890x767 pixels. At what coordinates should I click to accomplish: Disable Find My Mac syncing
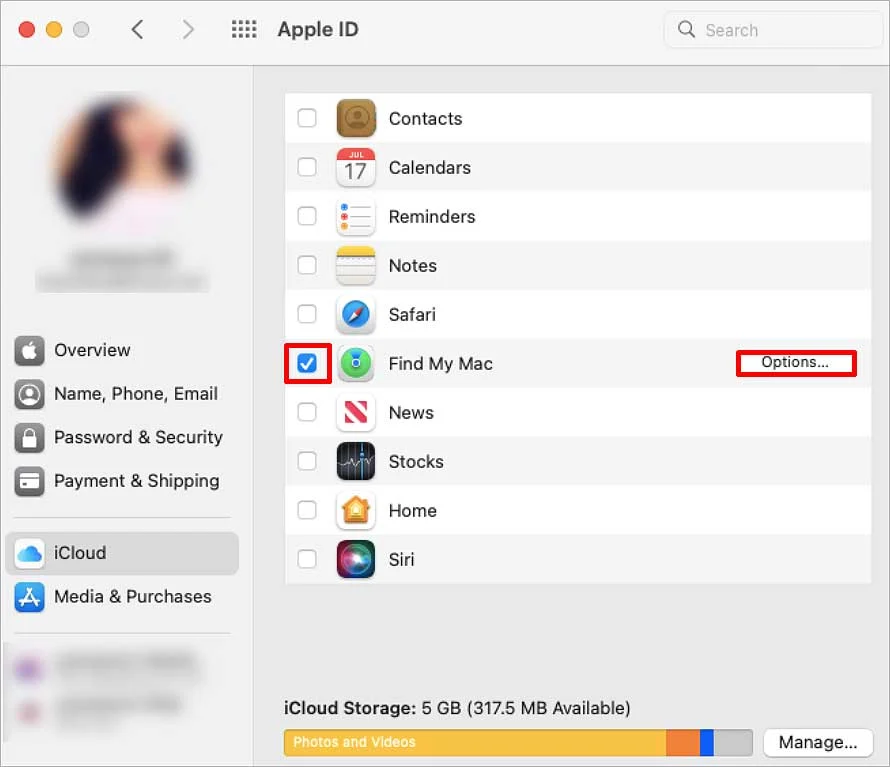pos(307,363)
